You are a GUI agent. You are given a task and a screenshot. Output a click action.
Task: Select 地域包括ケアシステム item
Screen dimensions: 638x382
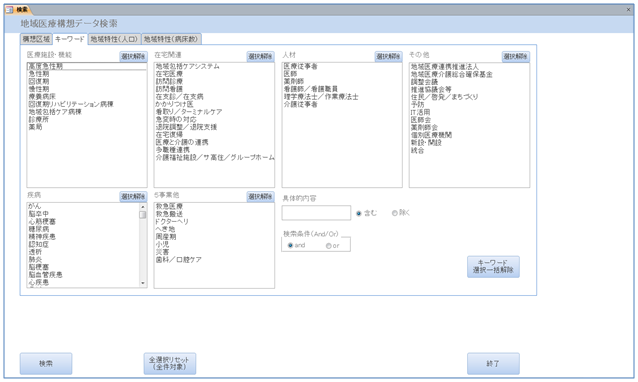point(214,66)
